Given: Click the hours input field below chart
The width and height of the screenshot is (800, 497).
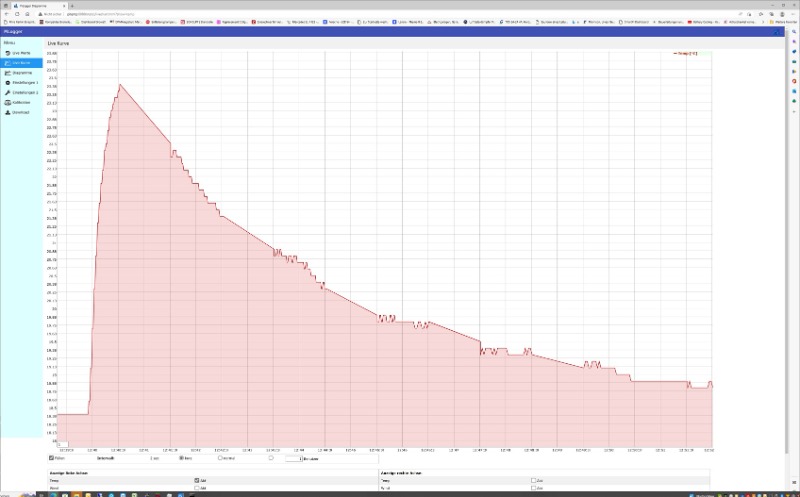Looking at the screenshot, I should (293, 458).
